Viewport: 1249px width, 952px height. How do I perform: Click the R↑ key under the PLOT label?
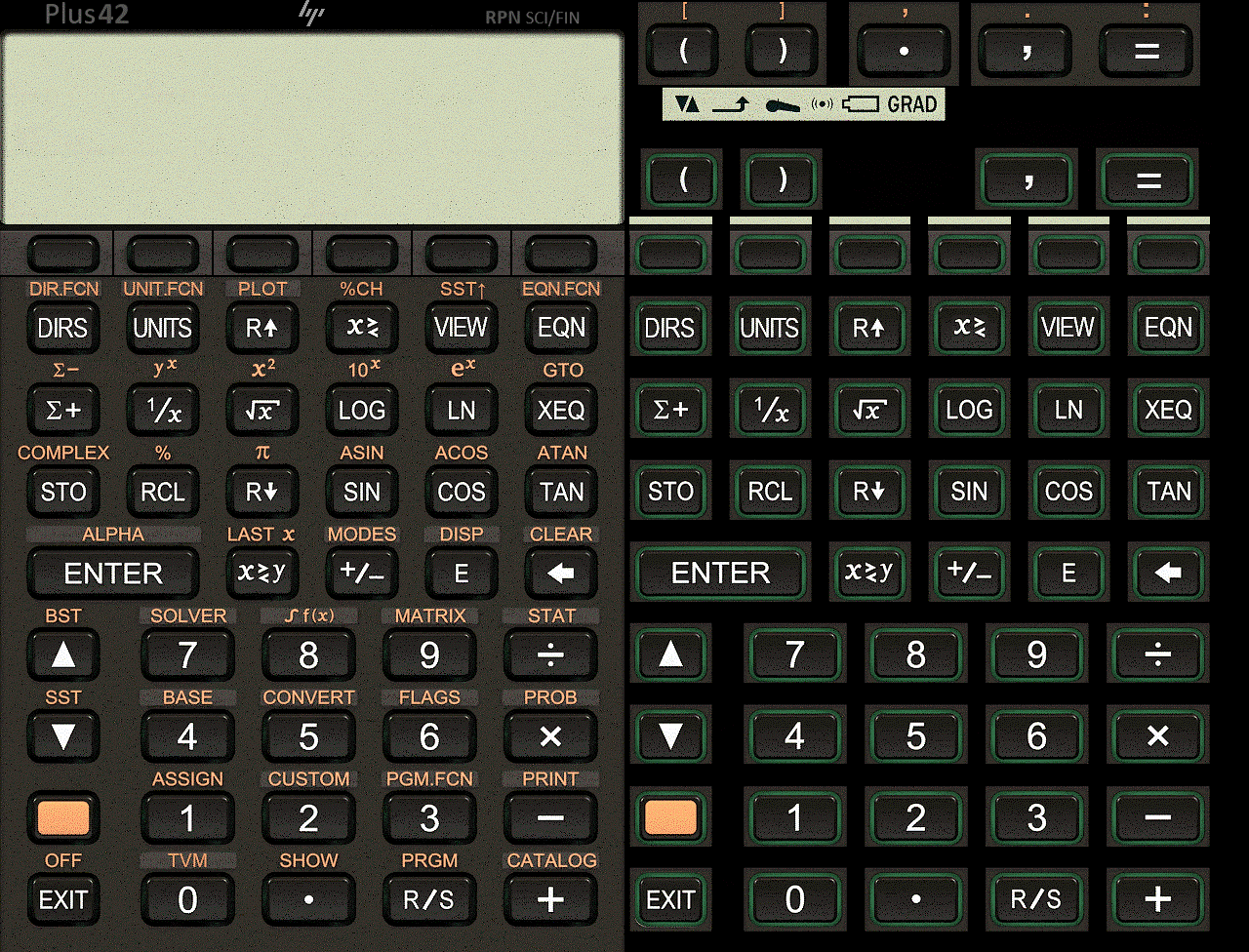pyautogui.click(x=262, y=328)
